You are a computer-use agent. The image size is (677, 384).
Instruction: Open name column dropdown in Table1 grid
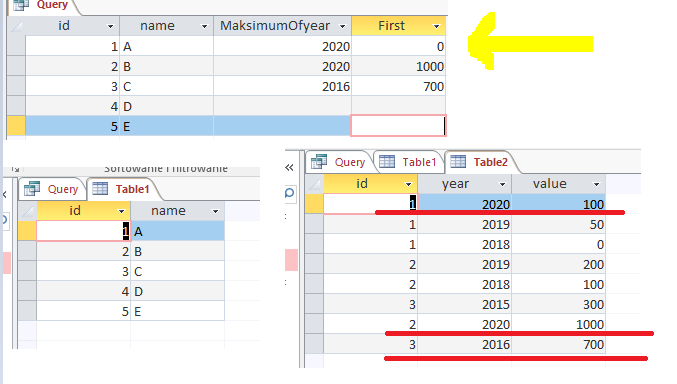tap(215, 211)
